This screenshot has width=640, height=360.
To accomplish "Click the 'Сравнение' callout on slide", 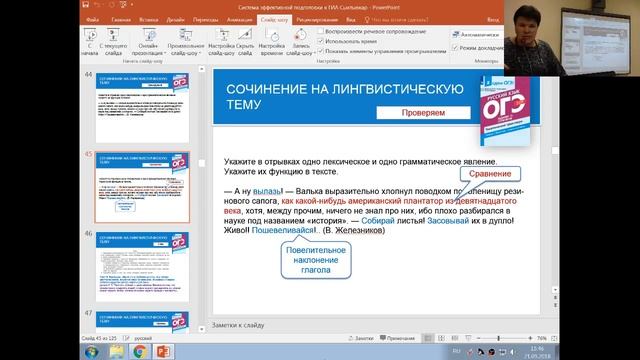I will 490,174.
